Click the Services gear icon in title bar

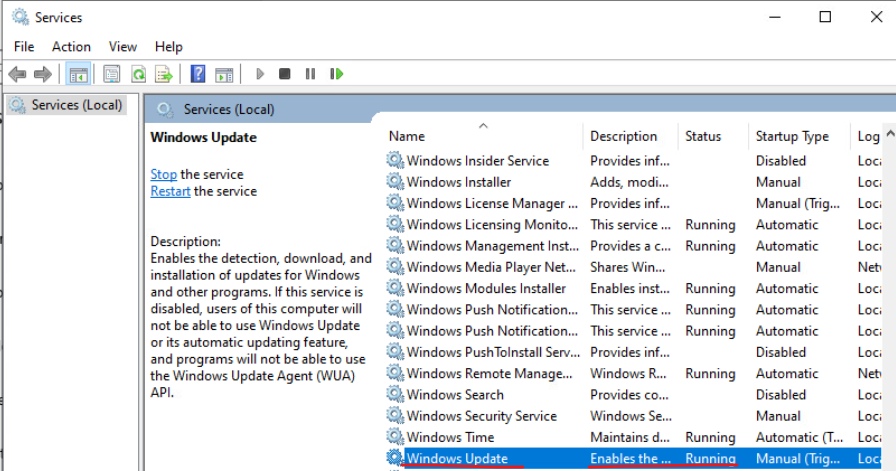pos(20,17)
